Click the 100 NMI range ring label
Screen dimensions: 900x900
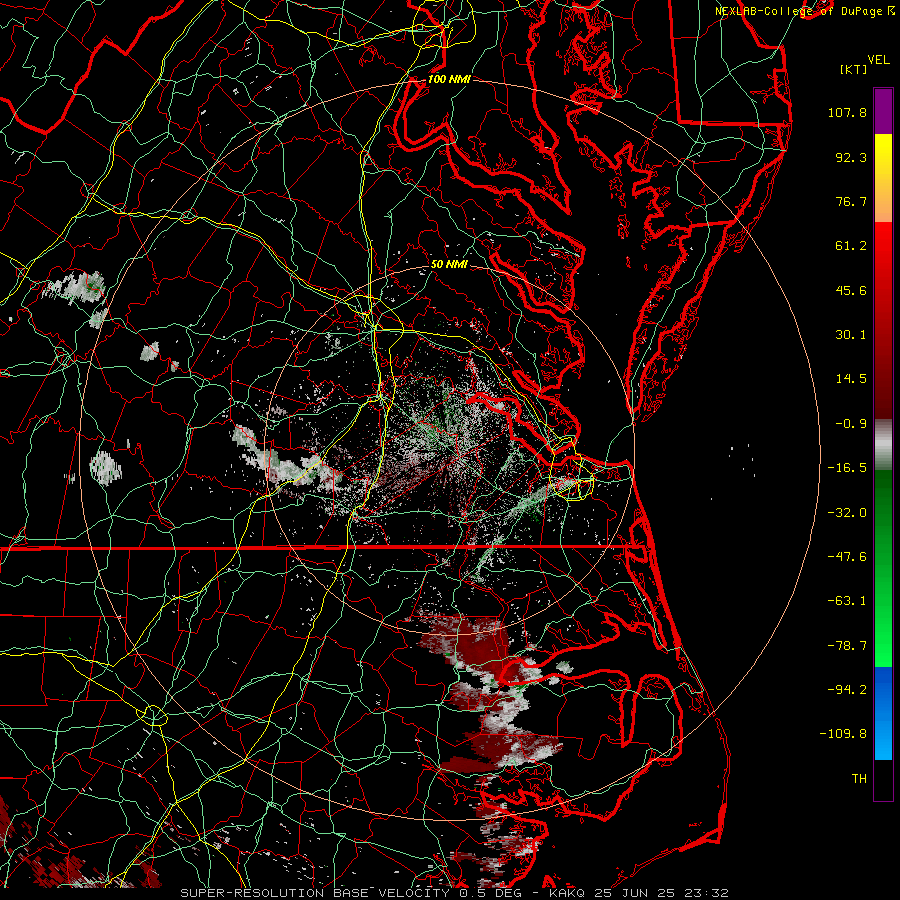[449, 79]
